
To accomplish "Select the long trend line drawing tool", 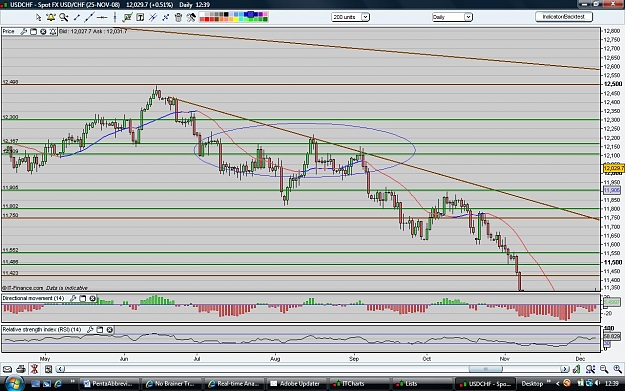I will [89, 17].
